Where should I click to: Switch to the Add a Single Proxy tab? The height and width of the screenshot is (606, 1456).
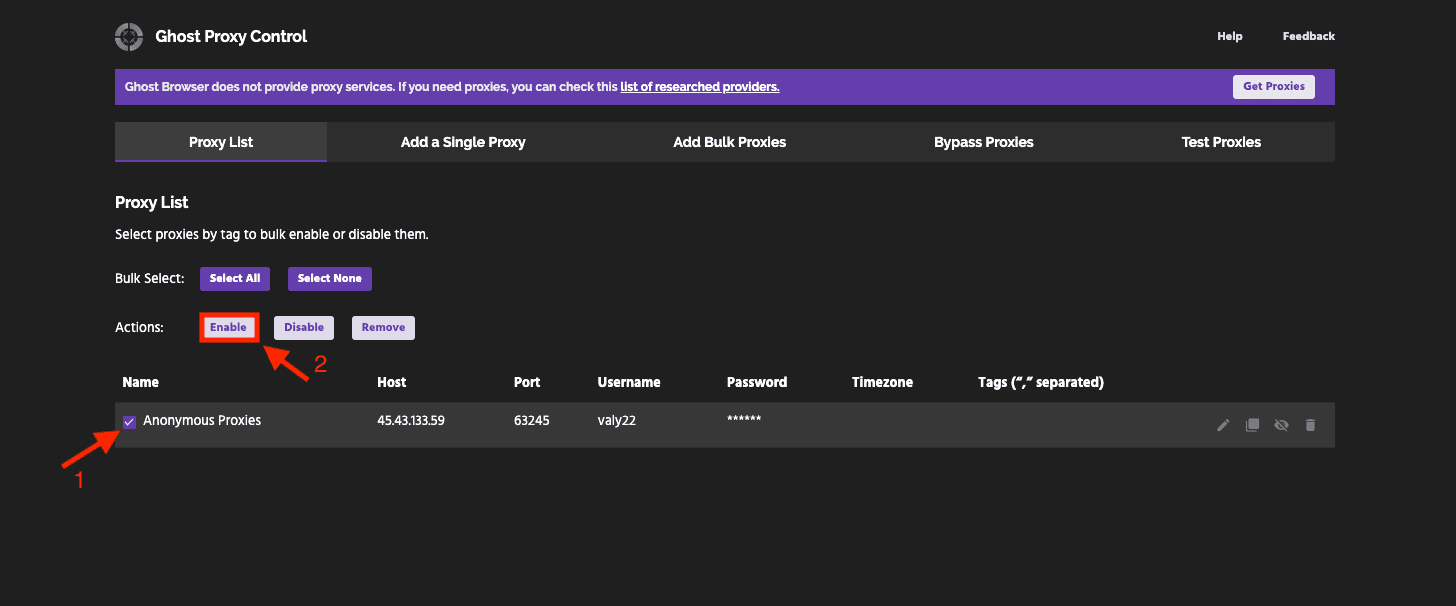(x=463, y=141)
